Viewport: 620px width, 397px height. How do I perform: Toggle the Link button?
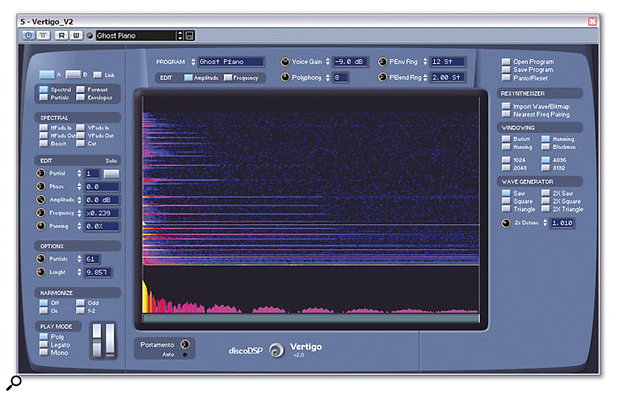(97, 75)
